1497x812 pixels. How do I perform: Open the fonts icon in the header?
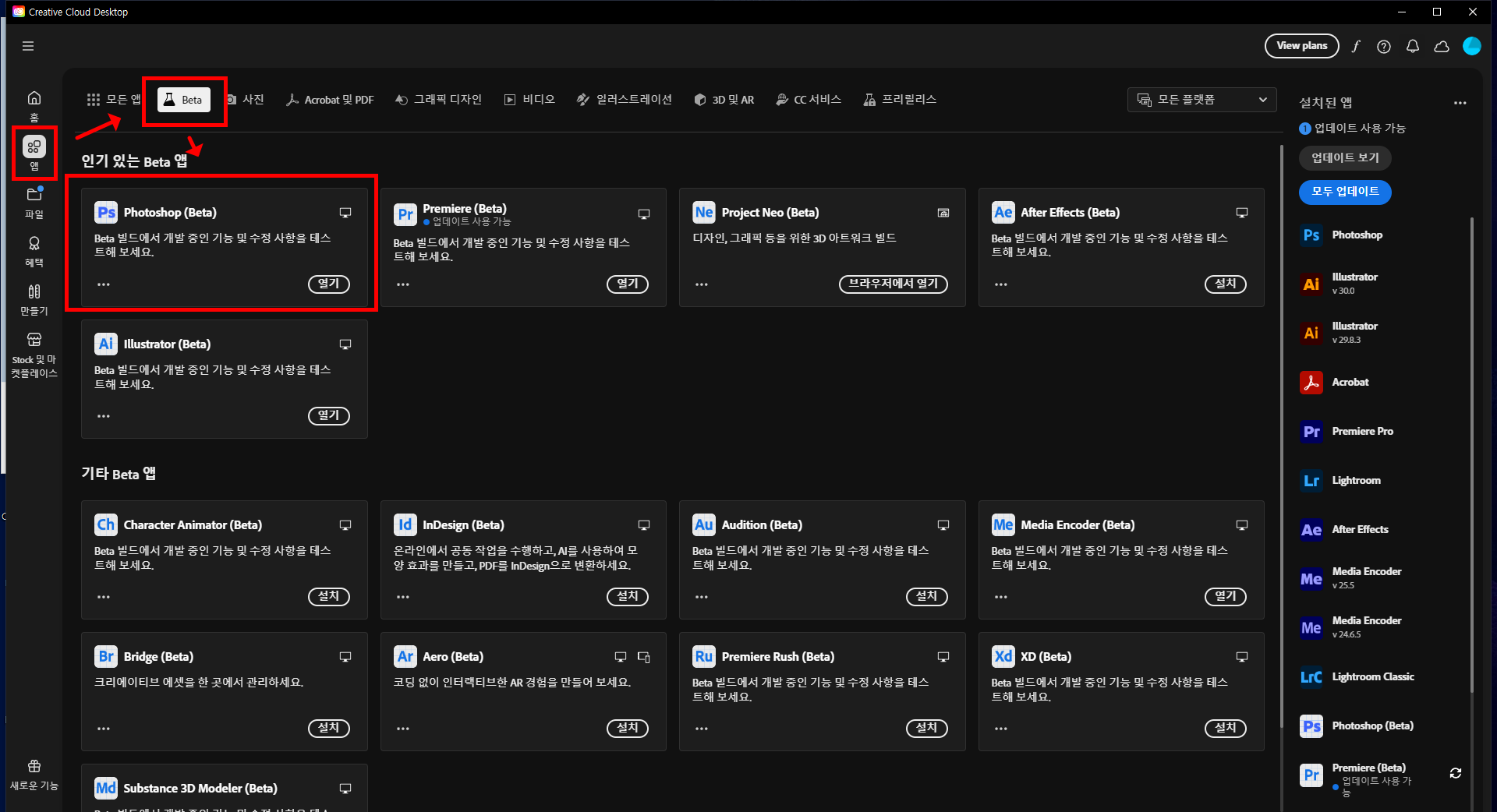(x=1356, y=46)
